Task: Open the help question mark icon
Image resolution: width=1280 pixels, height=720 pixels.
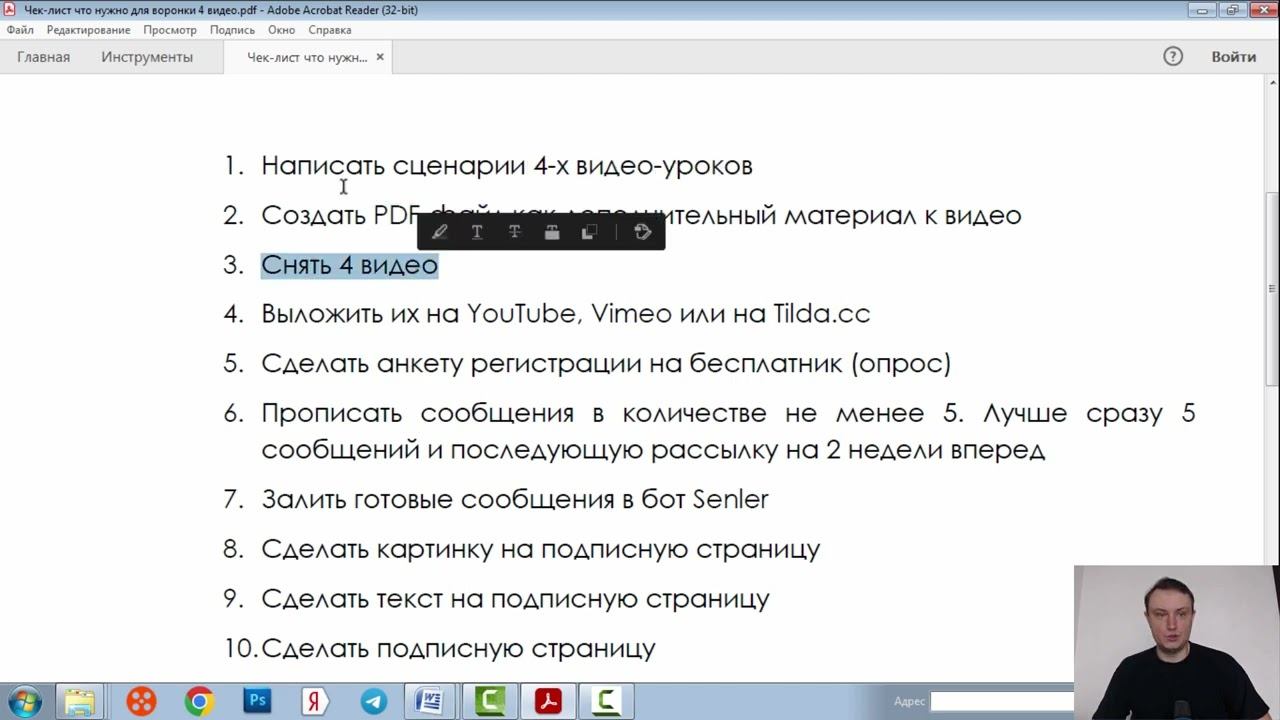Action: pyautogui.click(x=1173, y=57)
